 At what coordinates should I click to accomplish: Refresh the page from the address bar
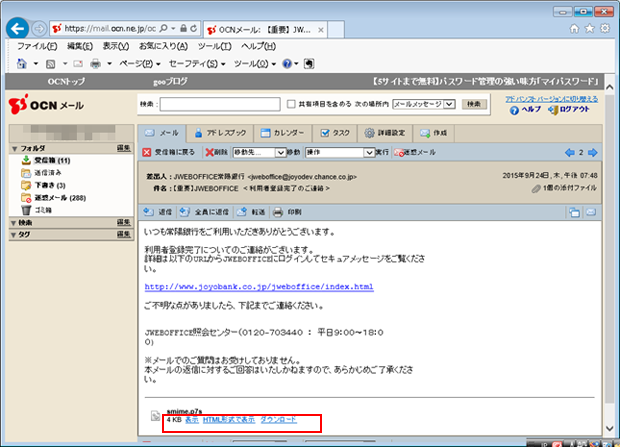(x=194, y=28)
